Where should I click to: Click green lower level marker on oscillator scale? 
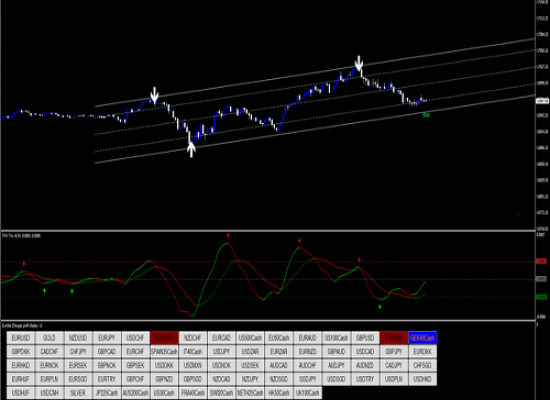coord(542,297)
